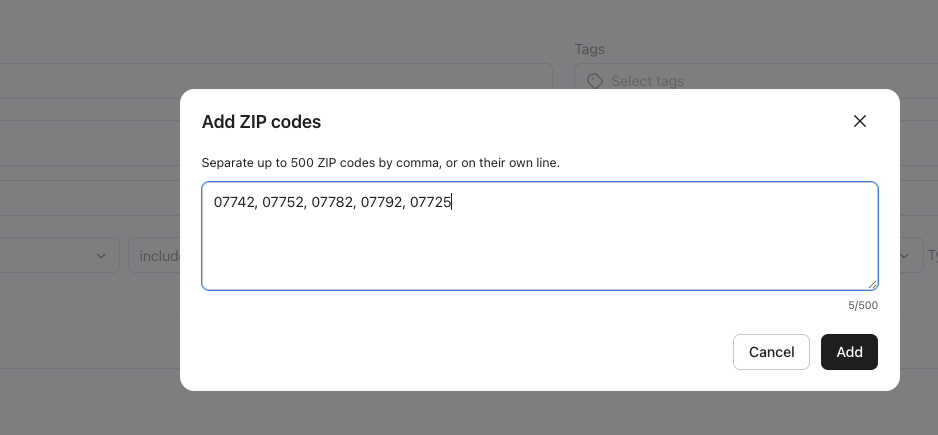Grab the ZIP codes textarea resize handle
The image size is (938, 435).
(x=873, y=285)
